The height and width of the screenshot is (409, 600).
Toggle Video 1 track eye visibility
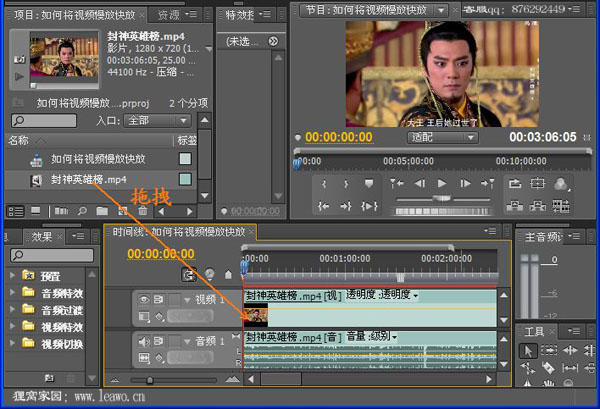144,300
